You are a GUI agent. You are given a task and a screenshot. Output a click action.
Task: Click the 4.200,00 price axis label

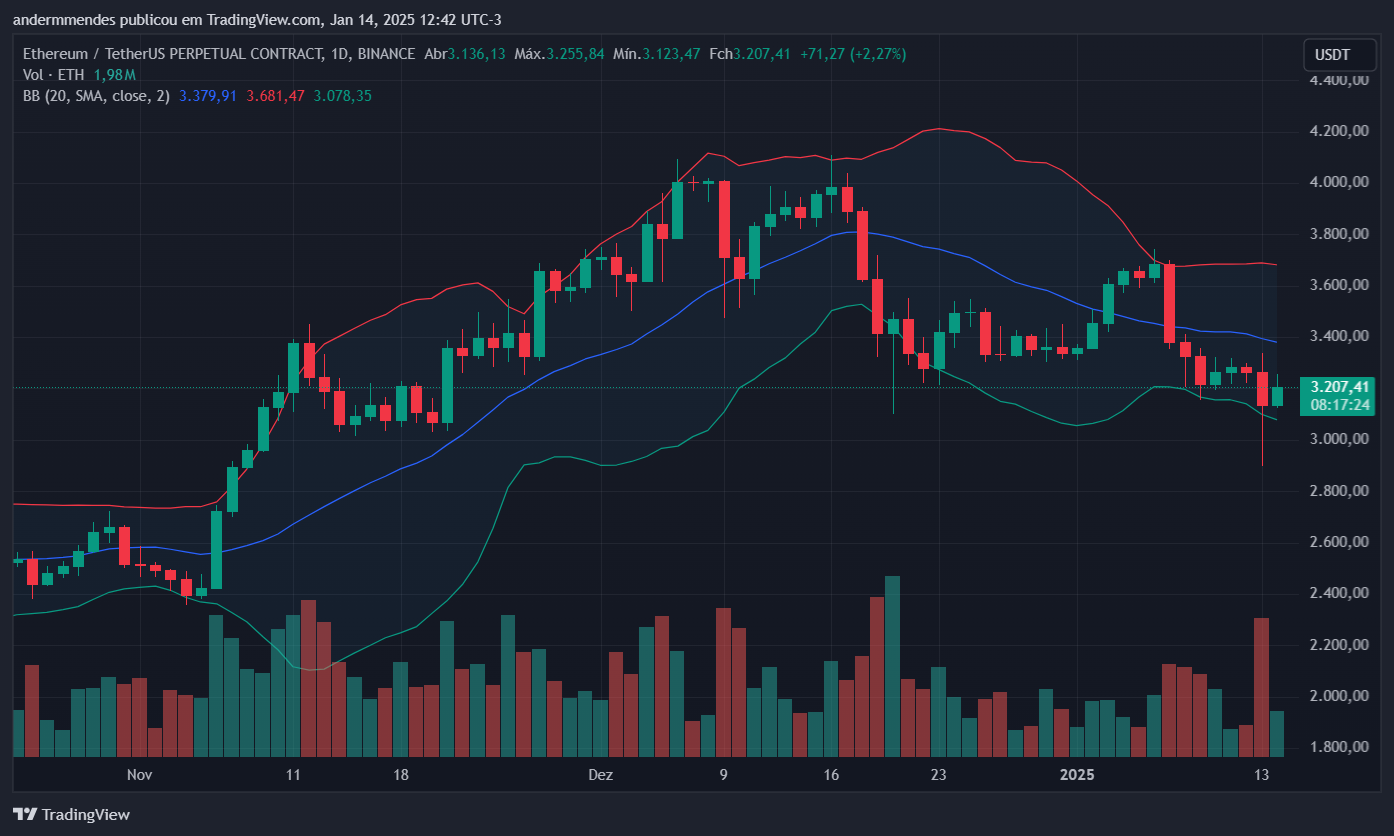click(x=1338, y=131)
